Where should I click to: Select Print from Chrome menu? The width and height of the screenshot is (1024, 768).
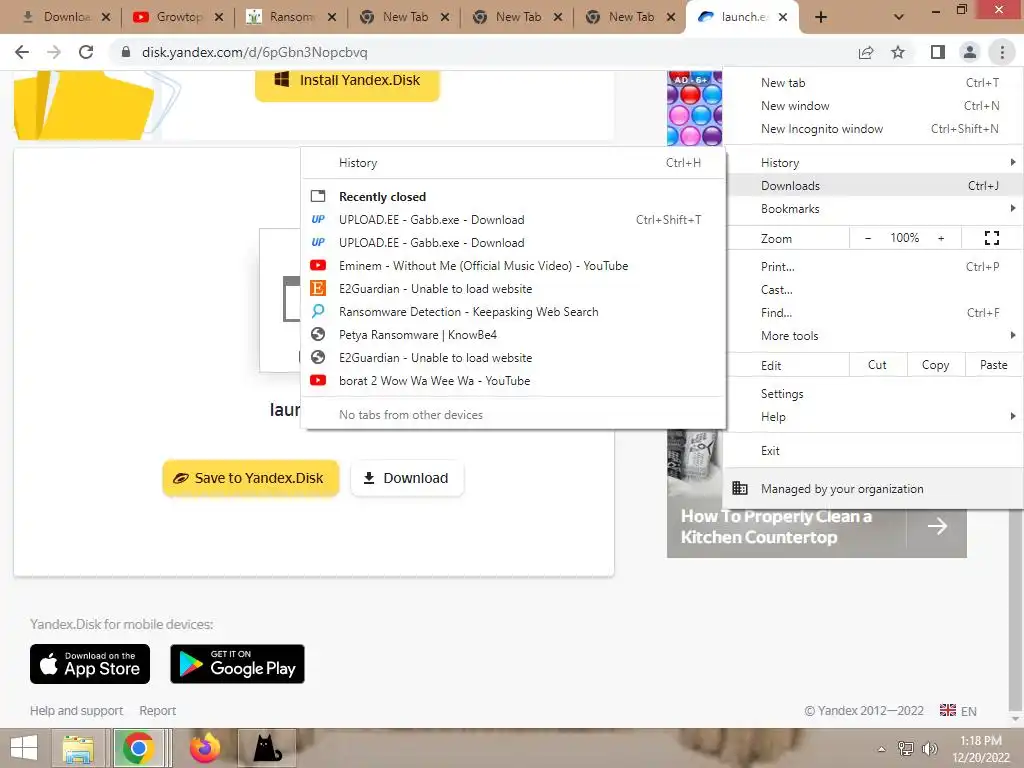pos(874,266)
